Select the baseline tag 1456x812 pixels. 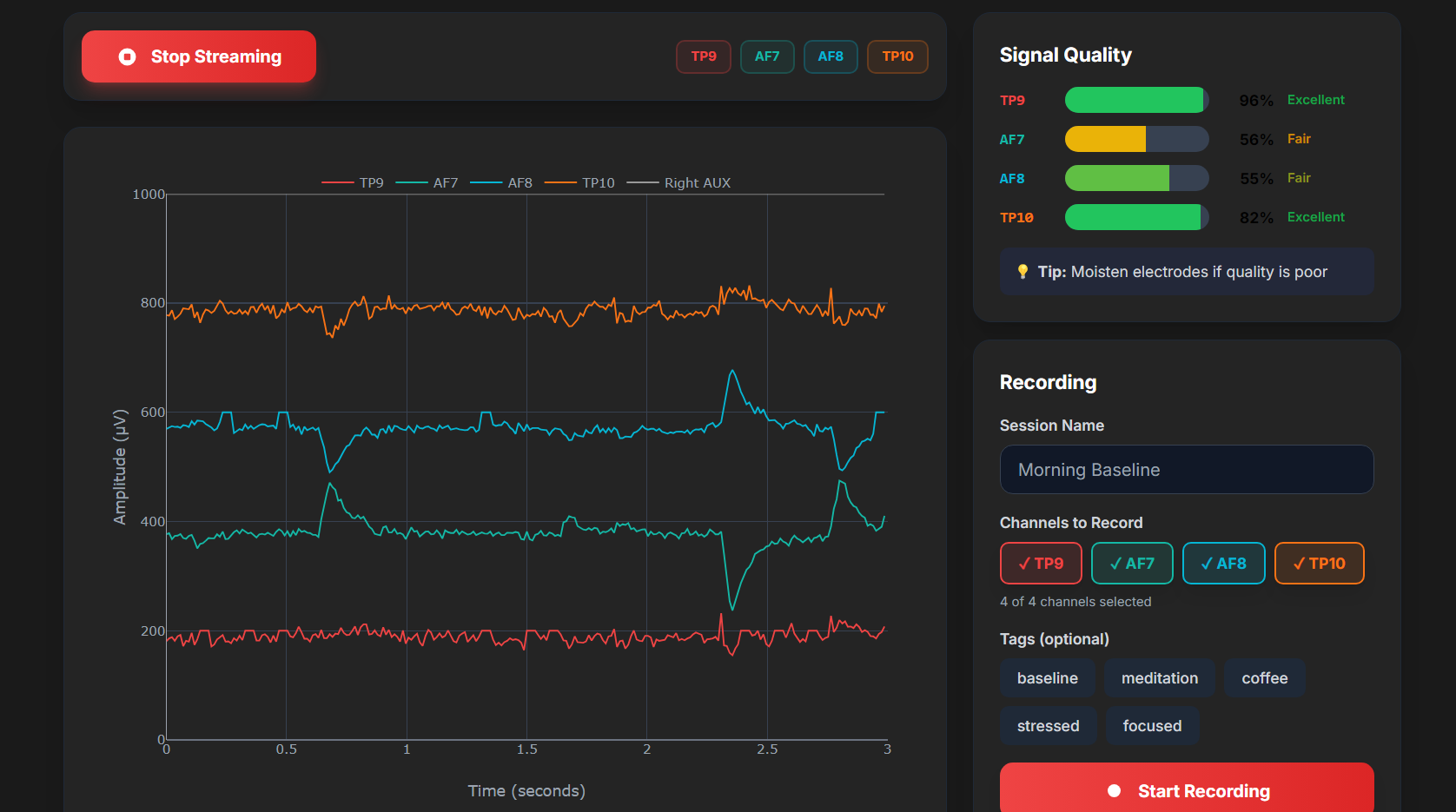tap(1047, 678)
